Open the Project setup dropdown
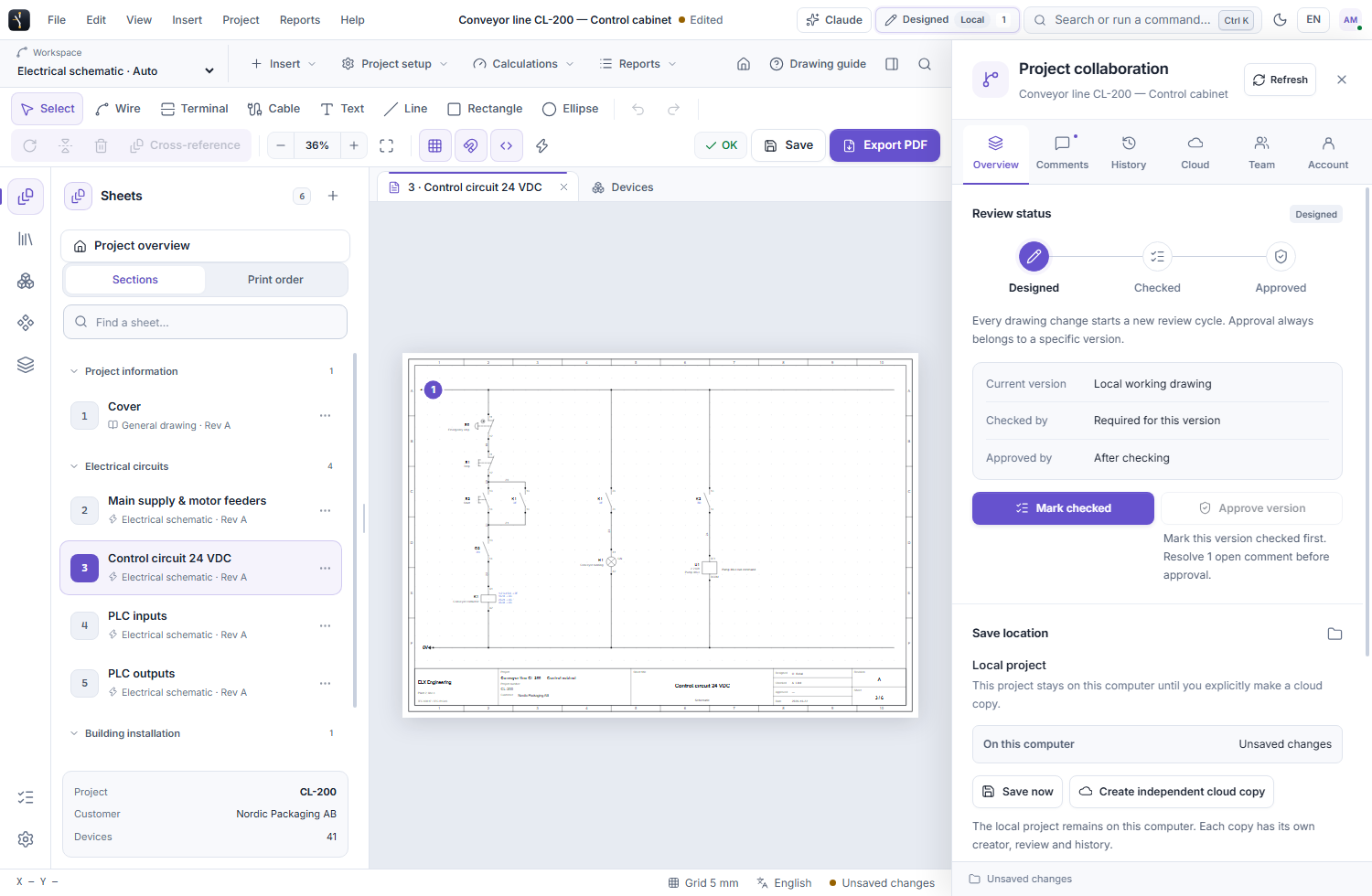This screenshot has width=1372, height=896. click(395, 64)
